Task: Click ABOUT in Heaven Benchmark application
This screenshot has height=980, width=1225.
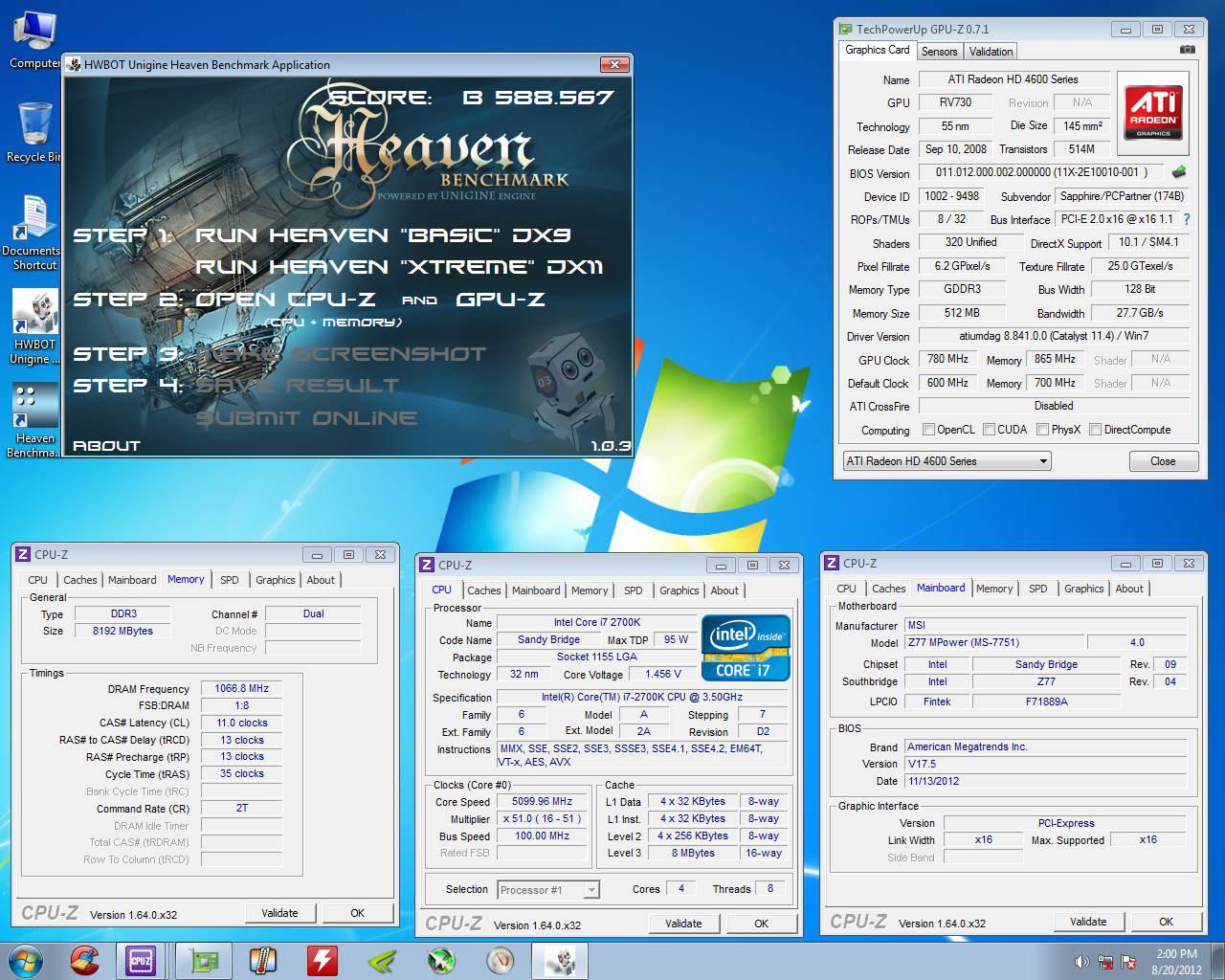Action: click(106, 446)
